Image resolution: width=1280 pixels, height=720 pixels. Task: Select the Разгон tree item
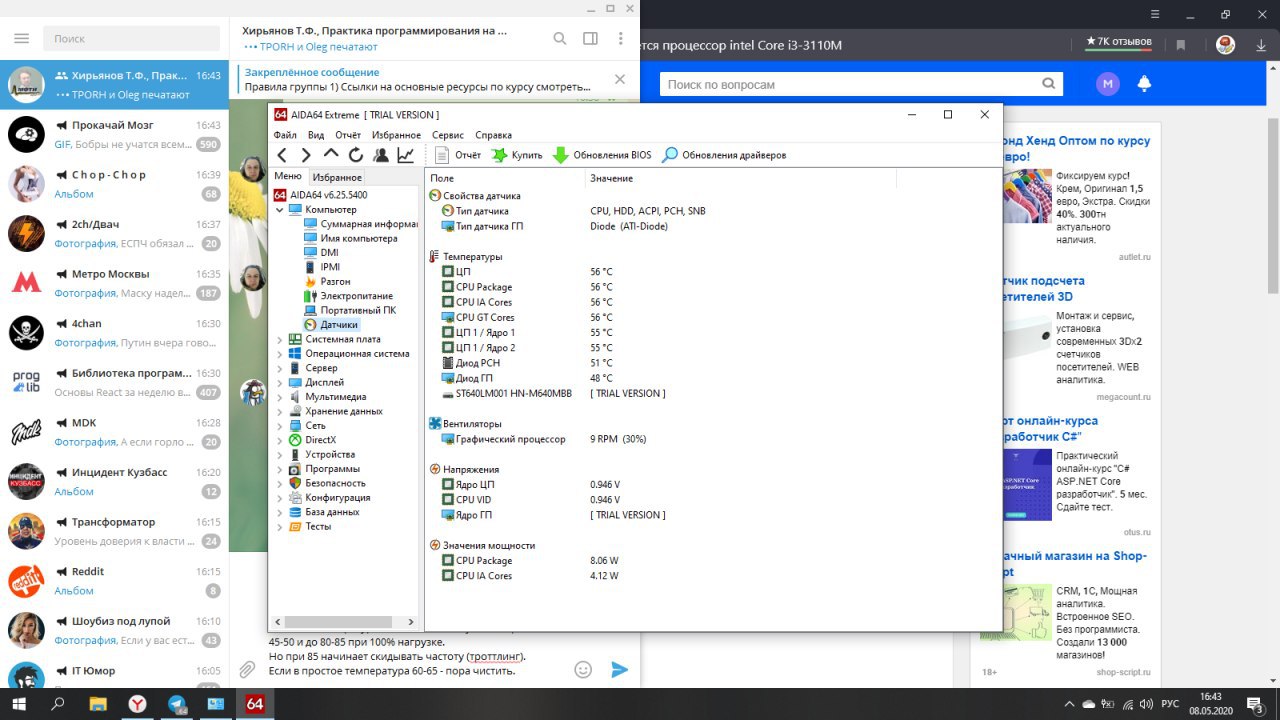click(327, 282)
